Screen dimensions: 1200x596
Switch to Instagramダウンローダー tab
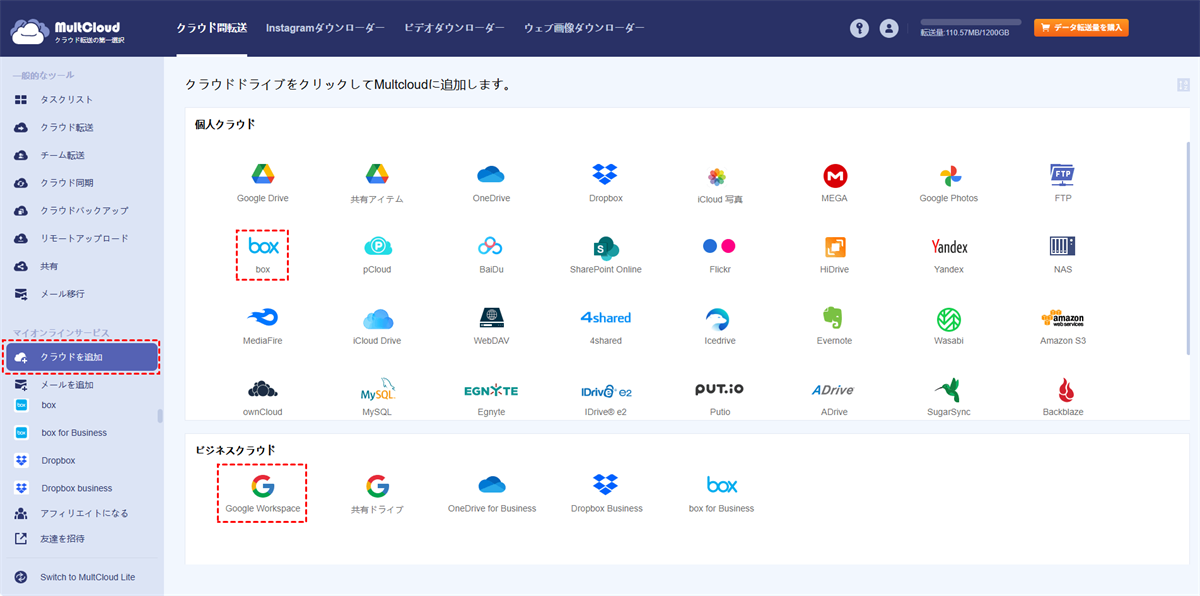pyautogui.click(x=325, y=28)
